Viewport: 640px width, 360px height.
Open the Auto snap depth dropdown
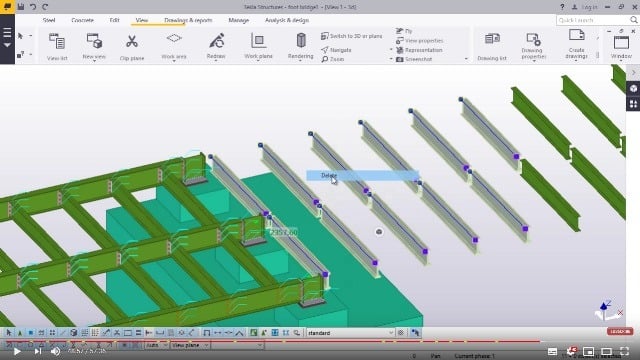pyautogui.click(x=157, y=345)
